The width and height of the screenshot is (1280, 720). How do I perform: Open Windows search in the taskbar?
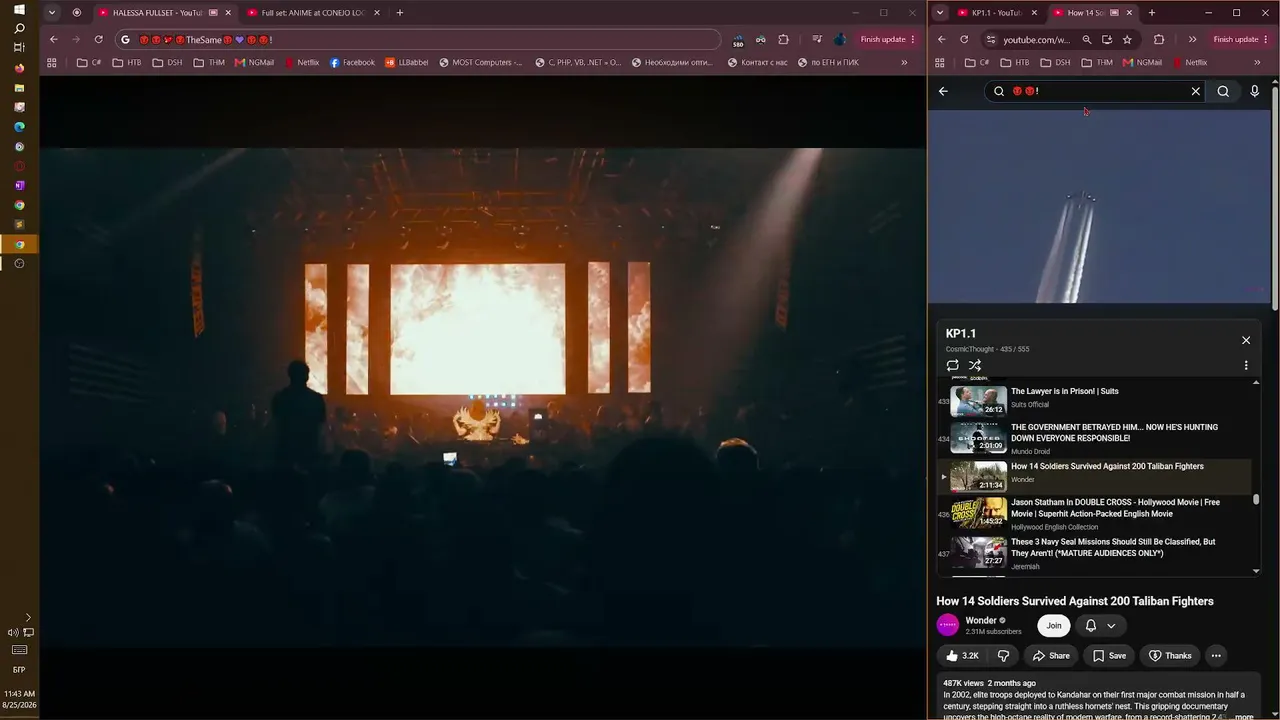tap(19, 28)
